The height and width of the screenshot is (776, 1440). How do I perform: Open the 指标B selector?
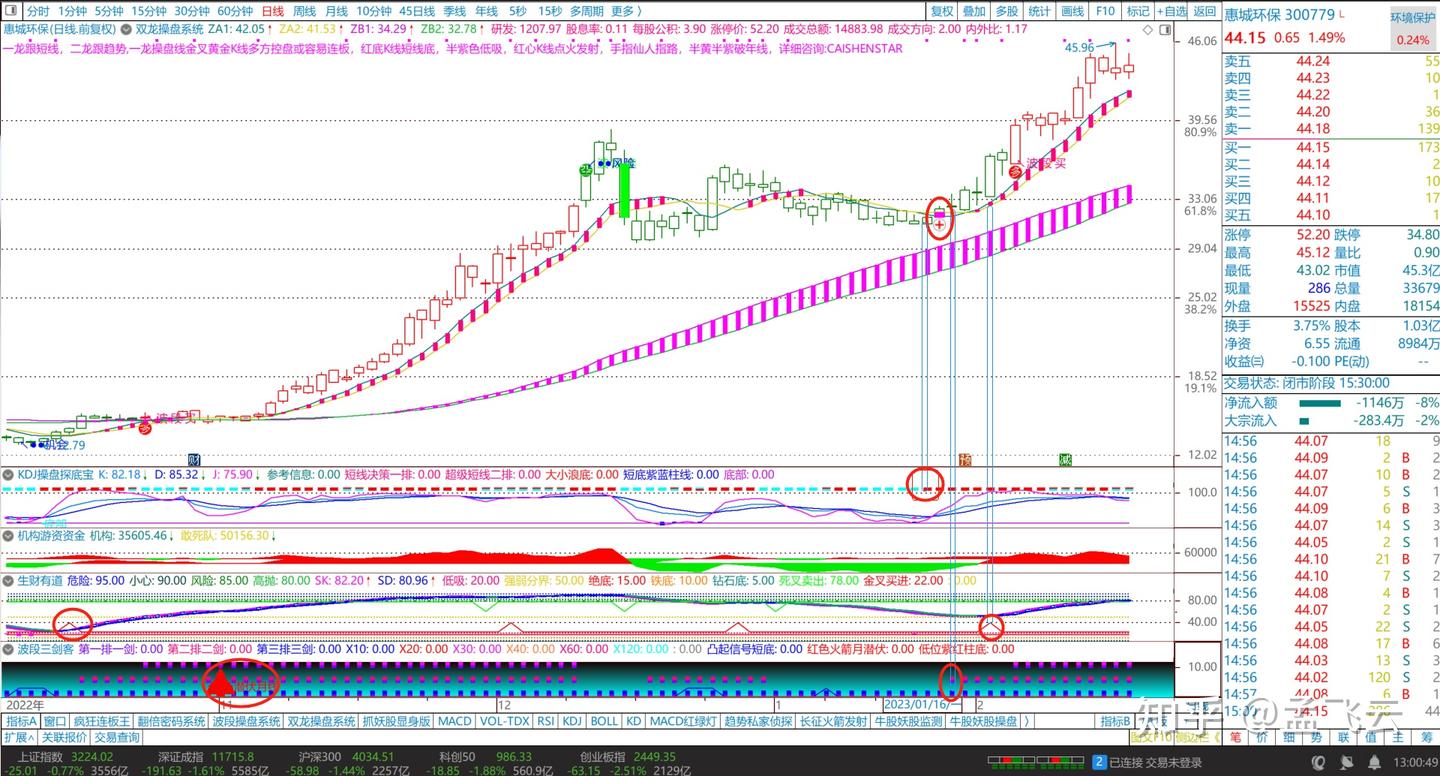[x=1116, y=721]
